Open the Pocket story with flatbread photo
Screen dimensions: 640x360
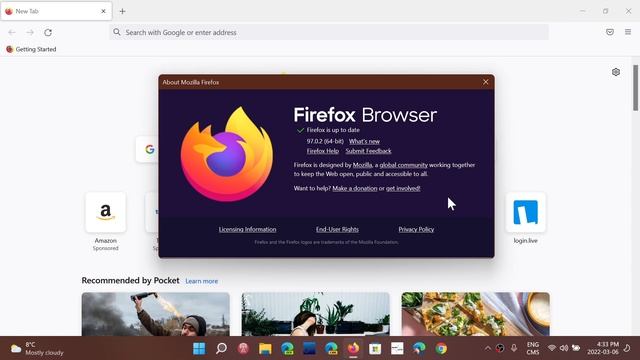(476, 314)
